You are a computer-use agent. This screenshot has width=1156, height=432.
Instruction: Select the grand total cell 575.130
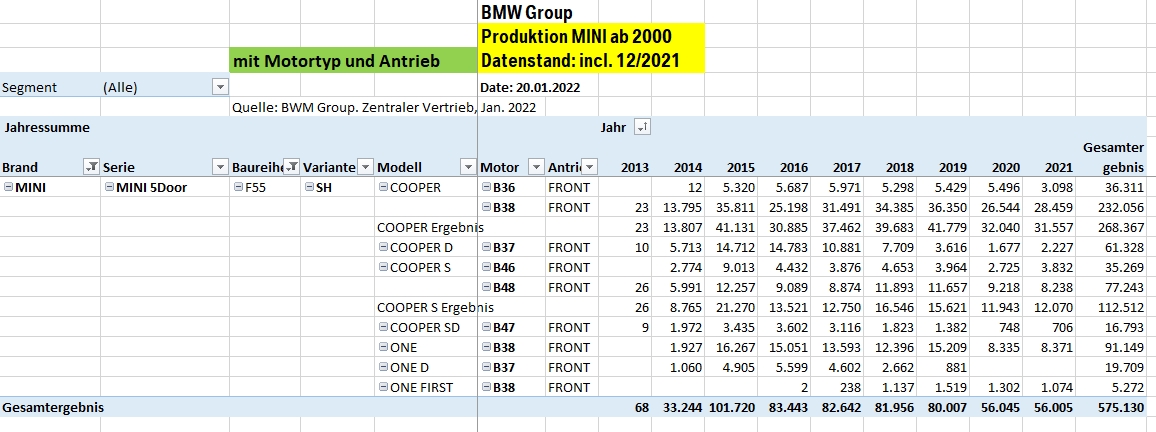pos(1118,407)
